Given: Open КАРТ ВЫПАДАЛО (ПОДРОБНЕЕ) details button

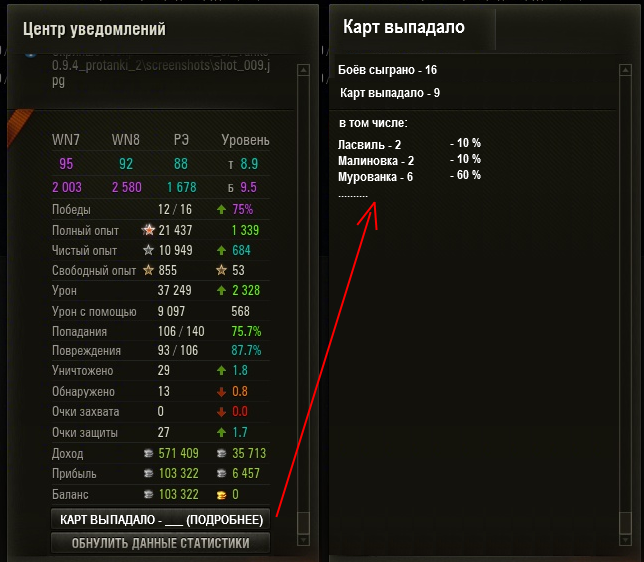Looking at the screenshot, I should (161, 519).
